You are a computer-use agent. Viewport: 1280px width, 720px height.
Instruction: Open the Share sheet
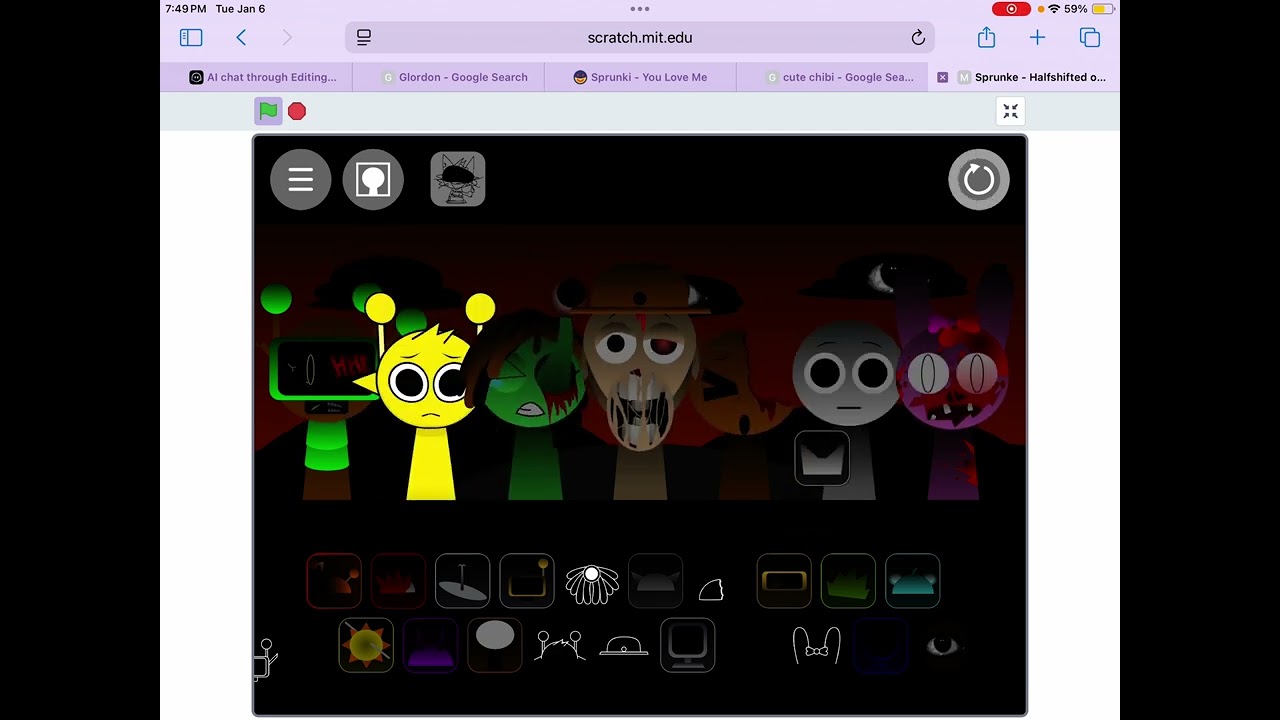point(987,37)
